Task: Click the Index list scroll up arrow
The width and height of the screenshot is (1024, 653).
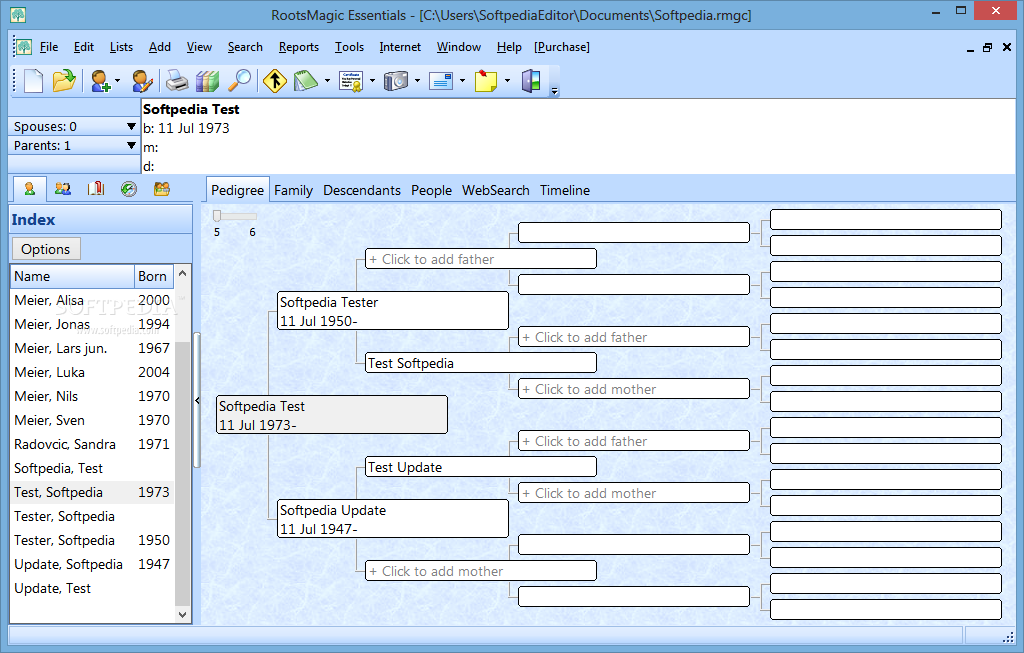Action: tap(183, 274)
